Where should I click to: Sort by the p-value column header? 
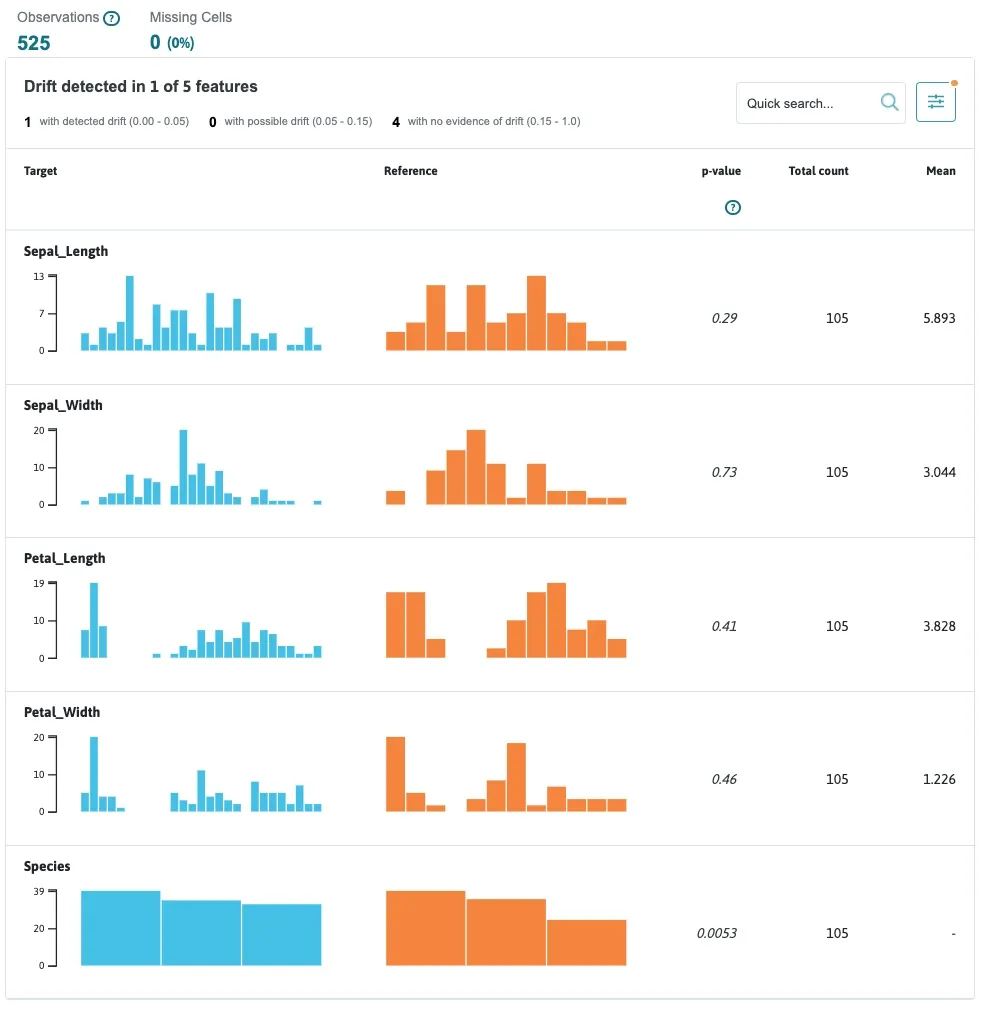click(722, 171)
